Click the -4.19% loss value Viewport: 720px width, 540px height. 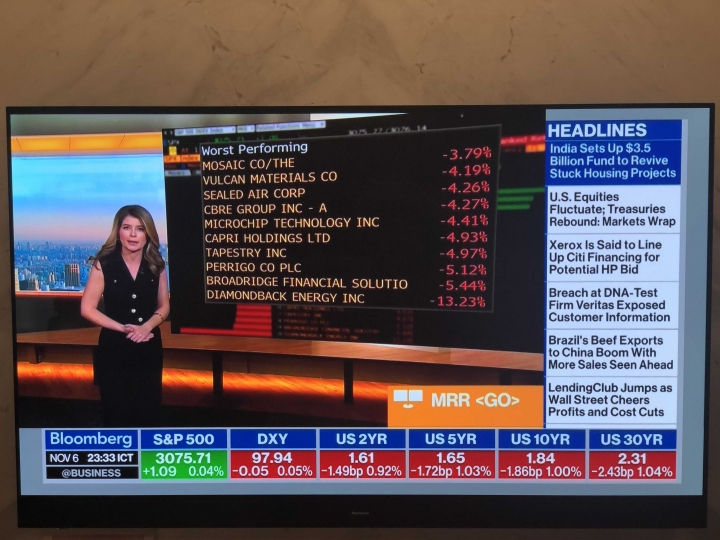[x=466, y=170]
